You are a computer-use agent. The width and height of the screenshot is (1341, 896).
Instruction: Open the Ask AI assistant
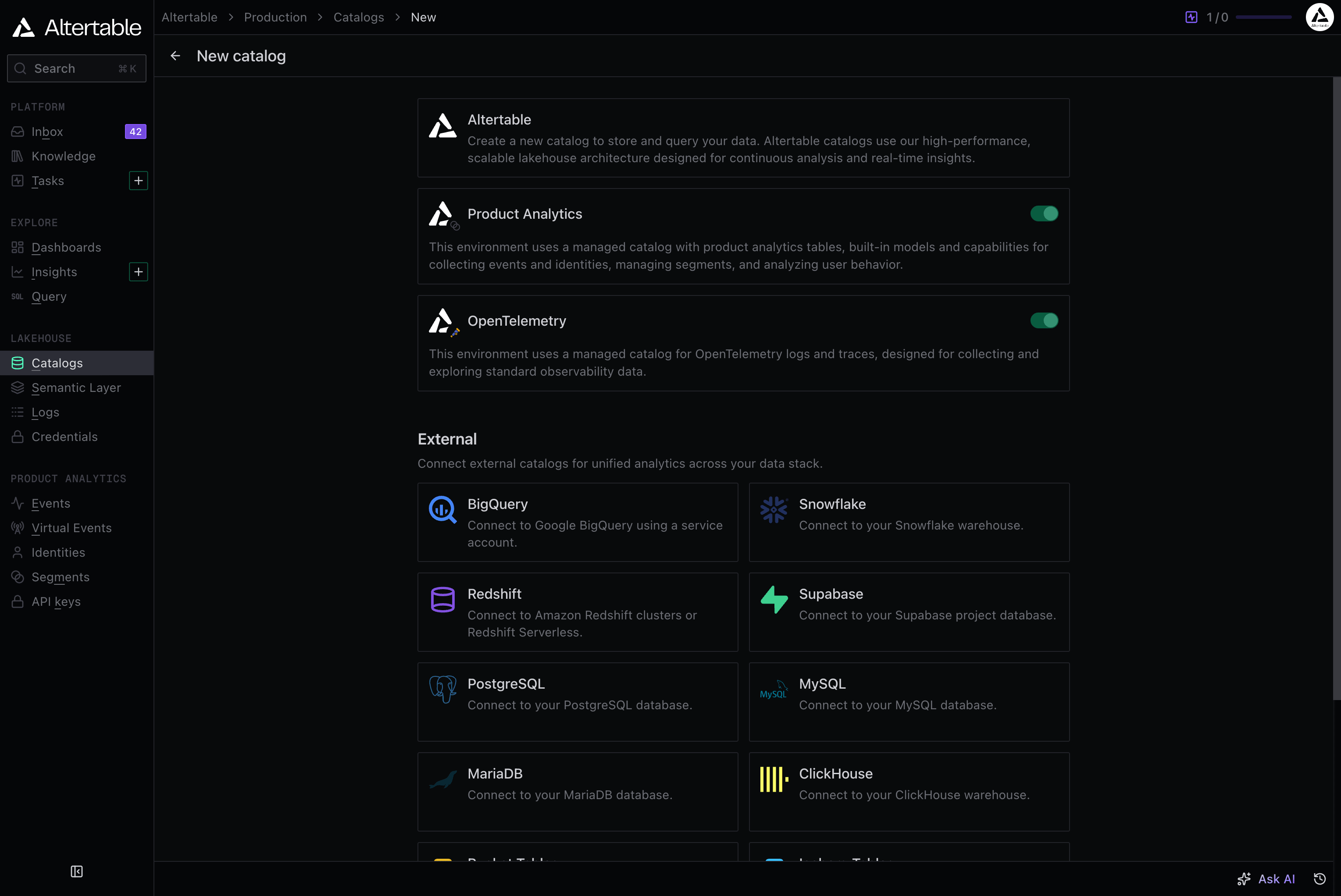pos(1266,879)
